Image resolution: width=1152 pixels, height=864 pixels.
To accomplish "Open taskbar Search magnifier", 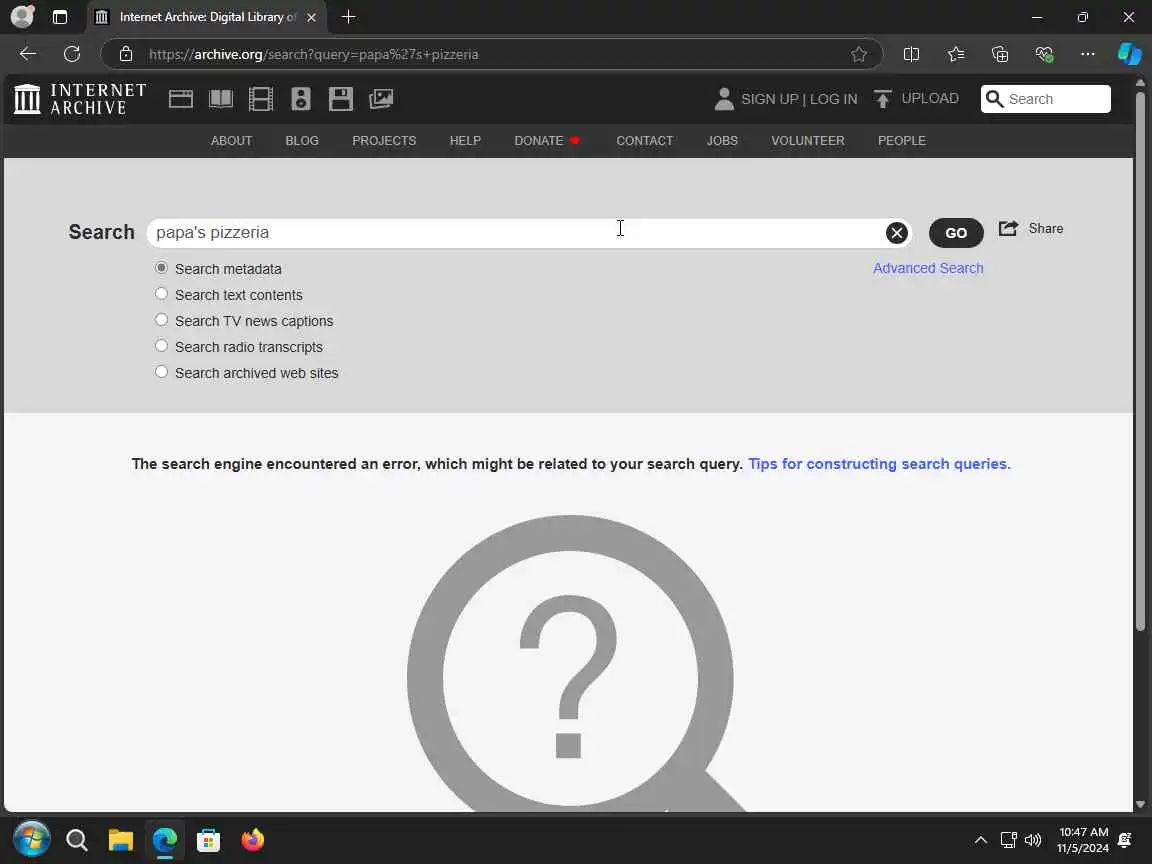I will click(x=76, y=839).
